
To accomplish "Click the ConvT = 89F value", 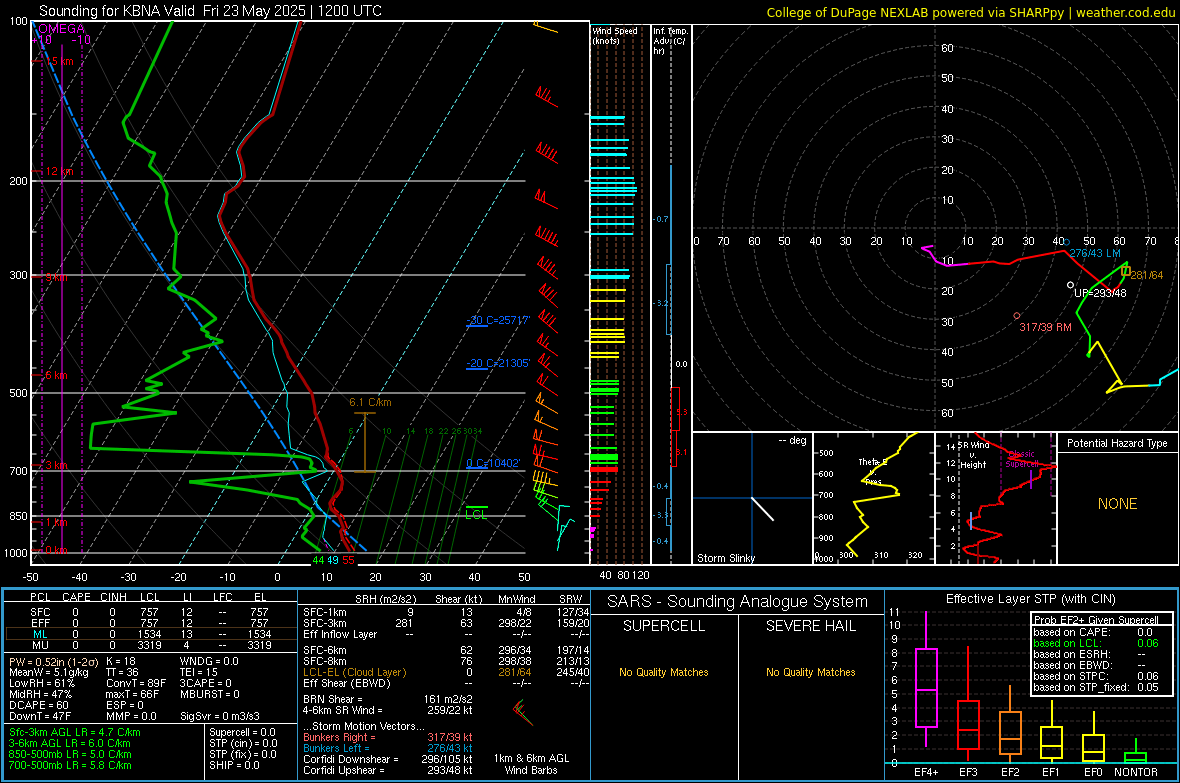I will point(136,683).
